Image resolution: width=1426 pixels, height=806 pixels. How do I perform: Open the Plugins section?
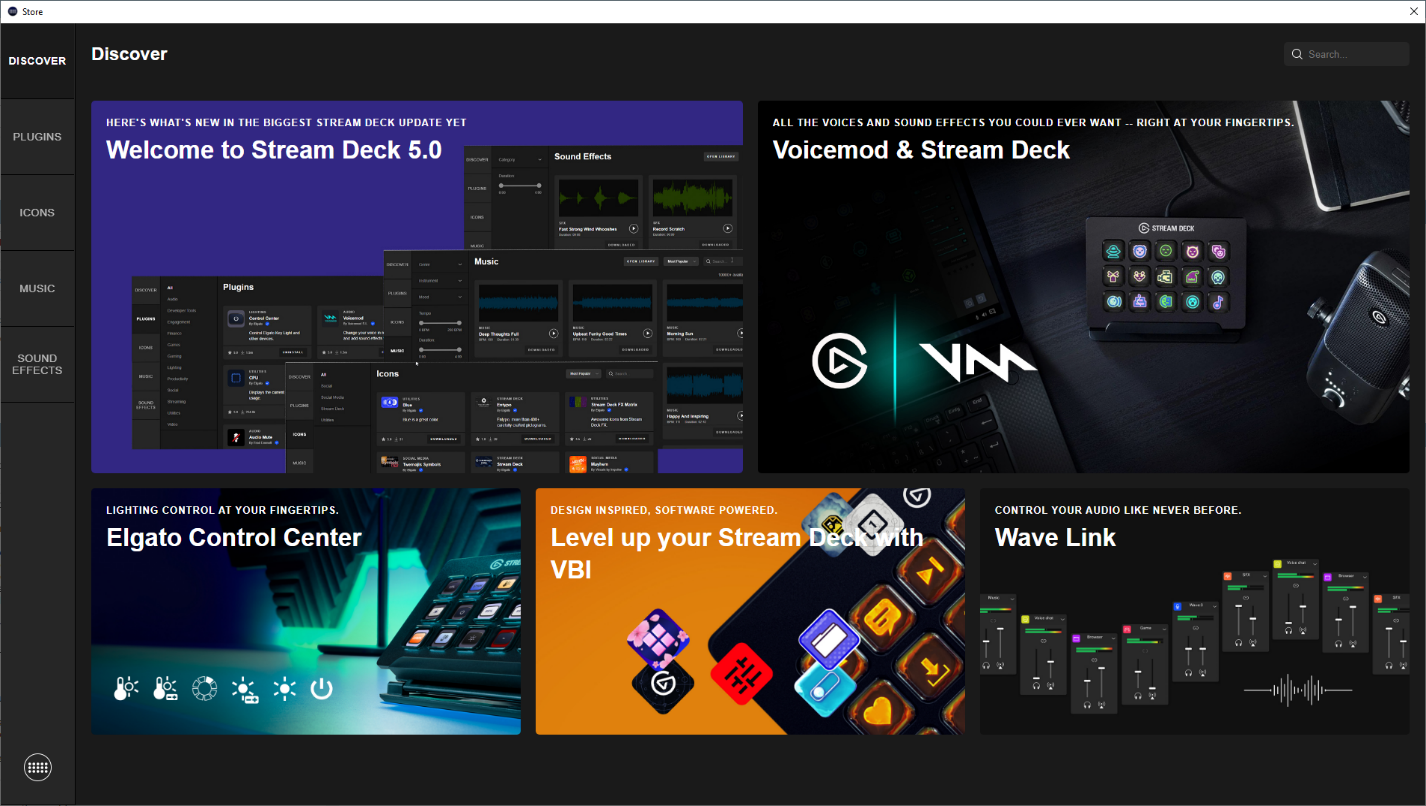(37, 137)
